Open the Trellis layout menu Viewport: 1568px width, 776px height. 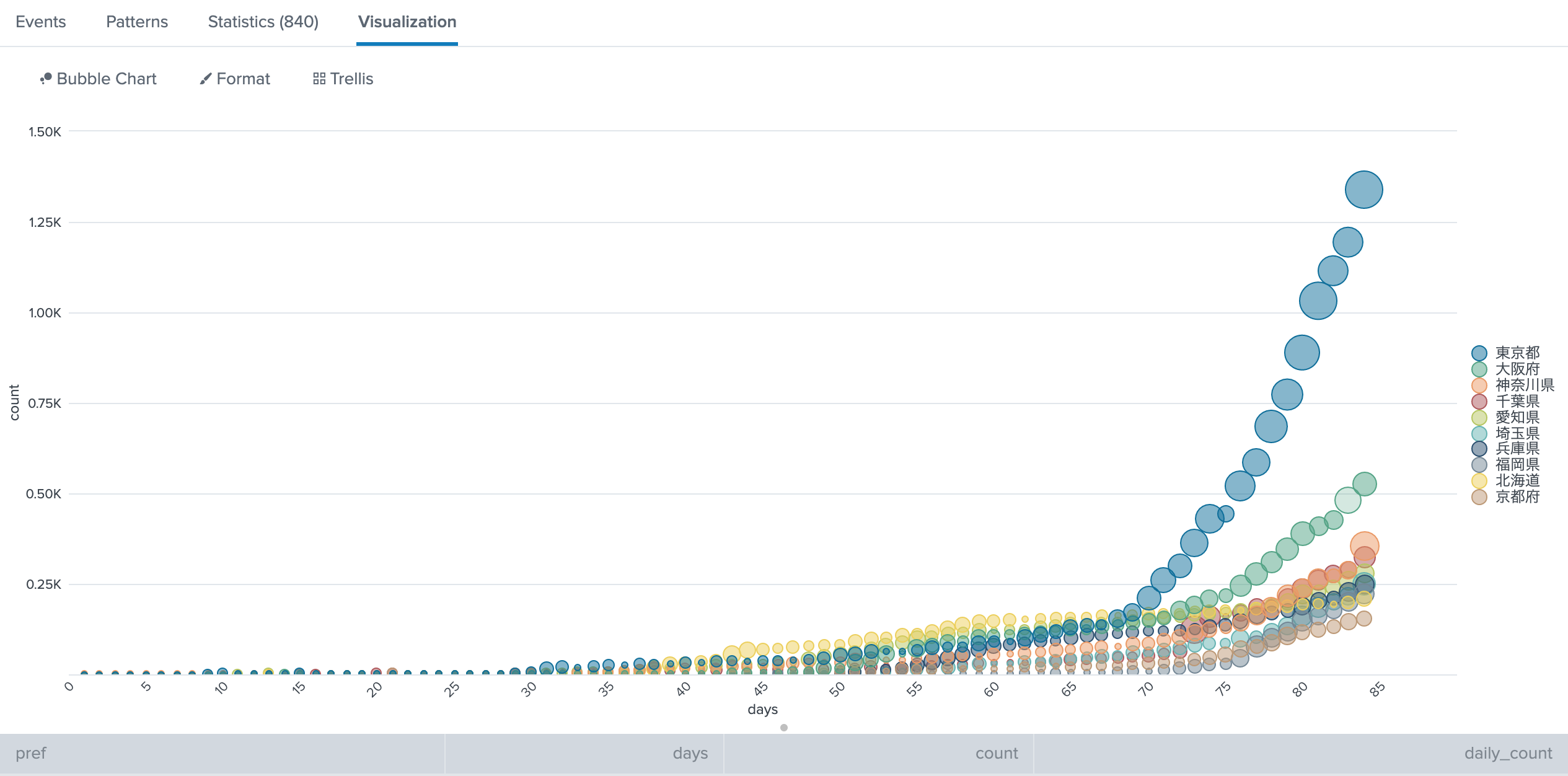coord(351,79)
